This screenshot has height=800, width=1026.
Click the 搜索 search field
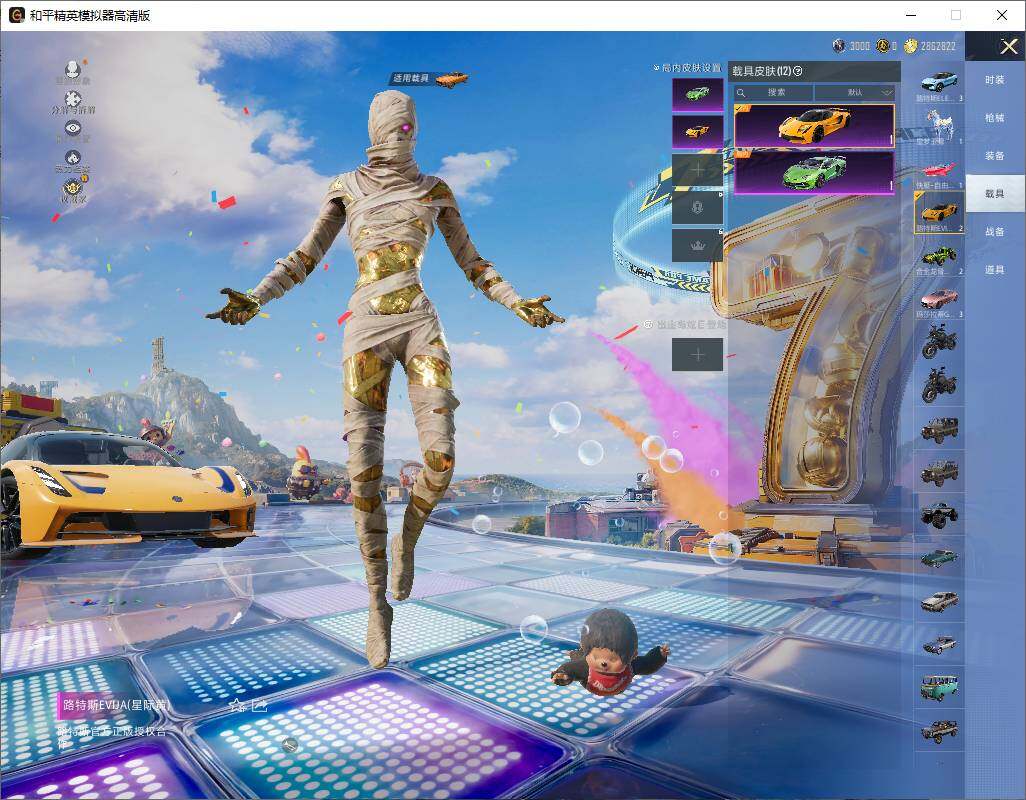pyautogui.click(x=774, y=92)
